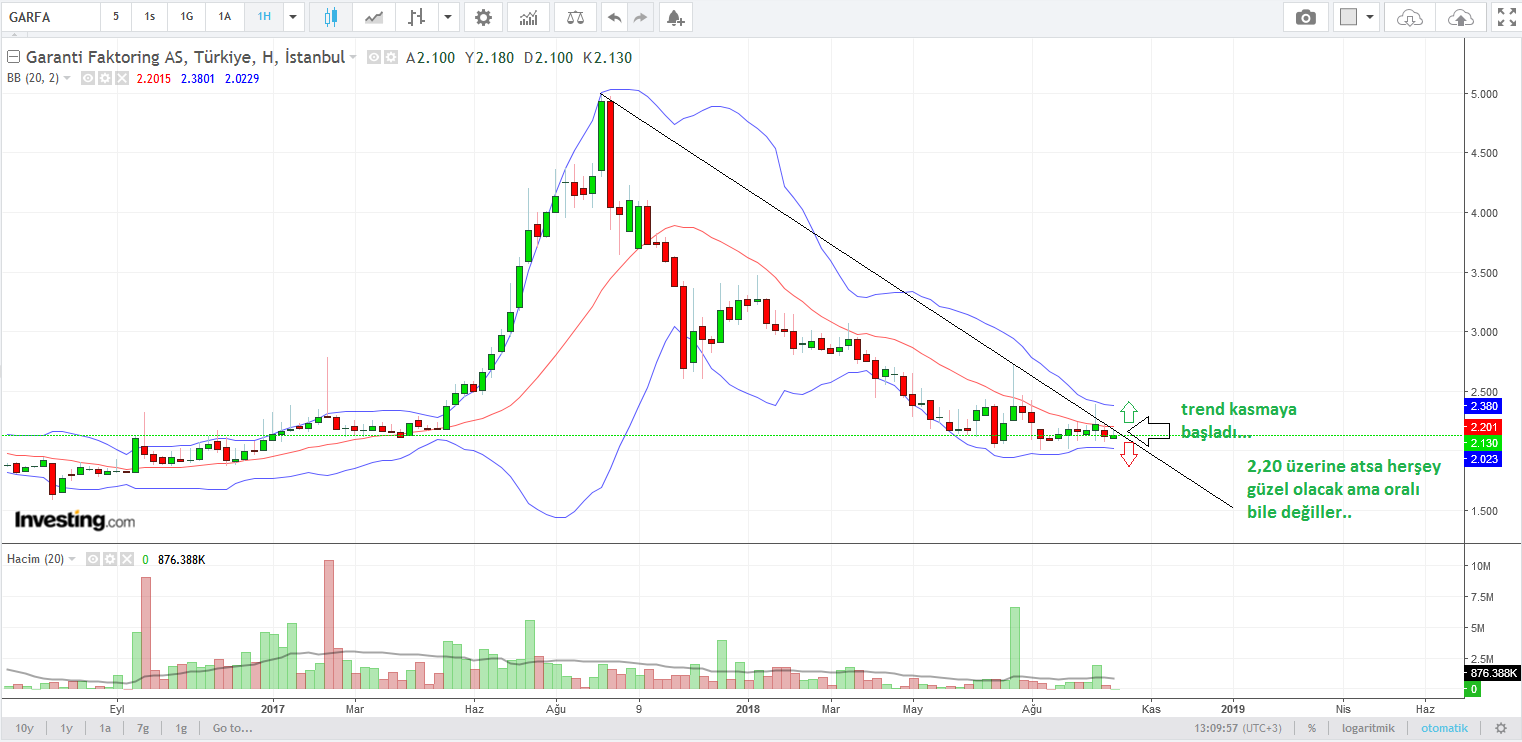The height and width of the screenshot is (742, 1522).
Task: Open chart properties gear in toolbar
Action: click(484, 17)
